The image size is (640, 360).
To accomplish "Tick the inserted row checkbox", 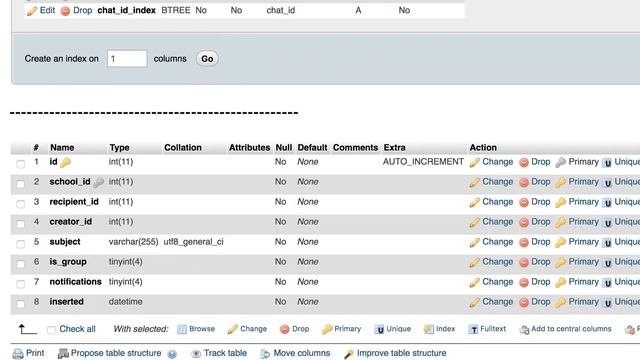I will pos(20,304).
